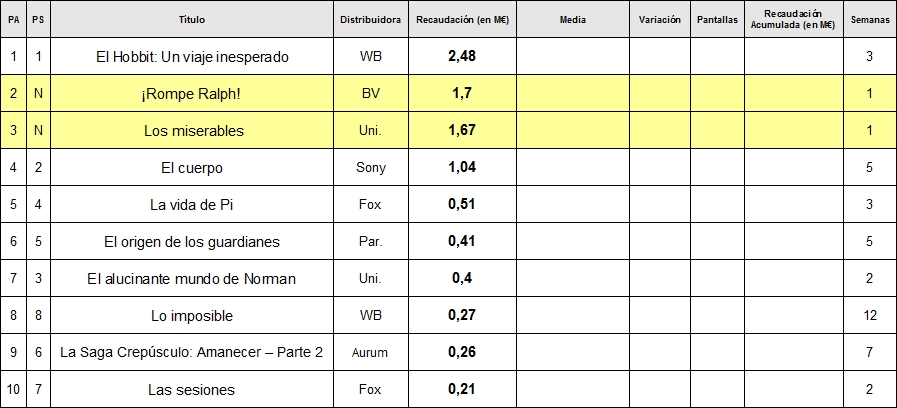Click the Aurum distributor cell
Screen dimensions: 897x408
tap(370, 352)
